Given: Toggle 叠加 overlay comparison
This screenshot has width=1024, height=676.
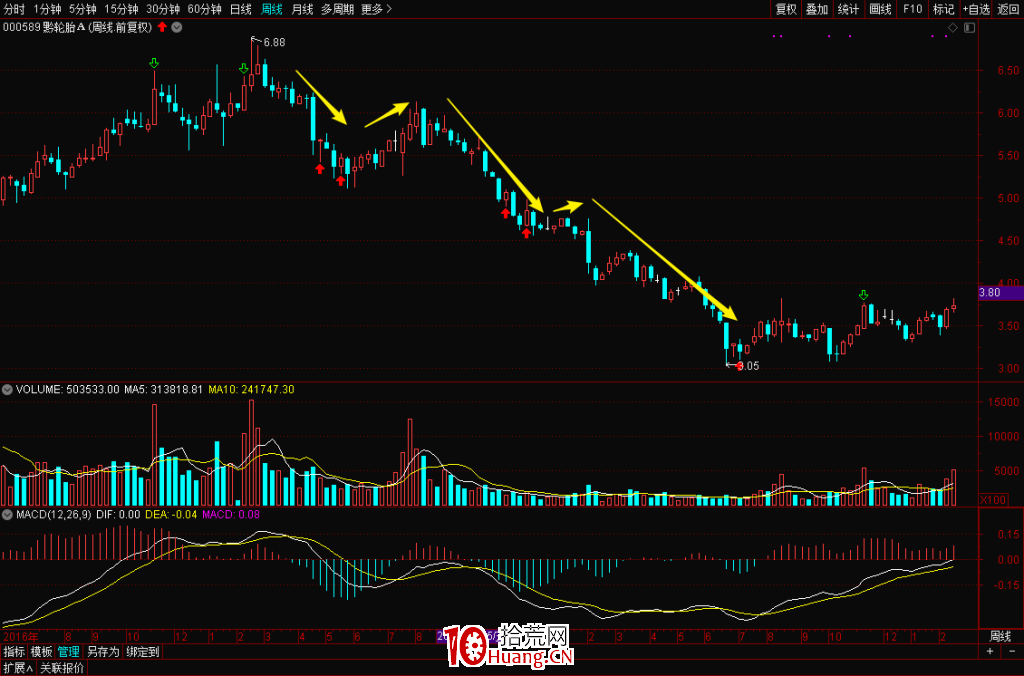Looking at the screenshot, I should (x=817, y=9).
